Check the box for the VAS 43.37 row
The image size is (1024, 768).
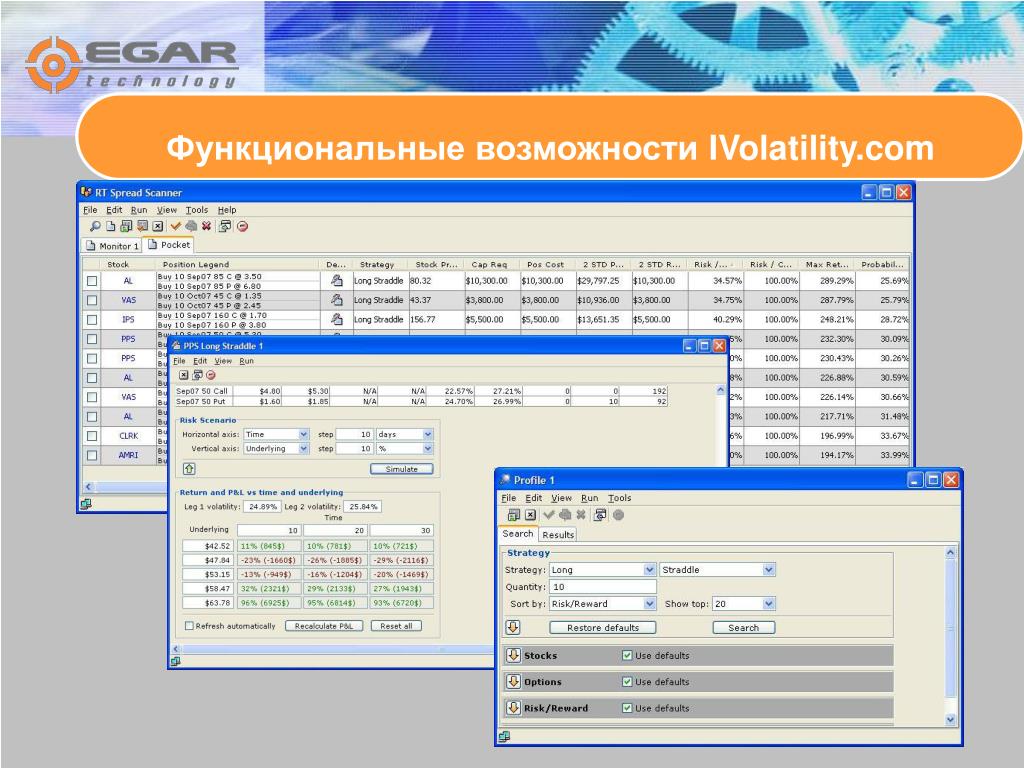(x=92, y=300)
